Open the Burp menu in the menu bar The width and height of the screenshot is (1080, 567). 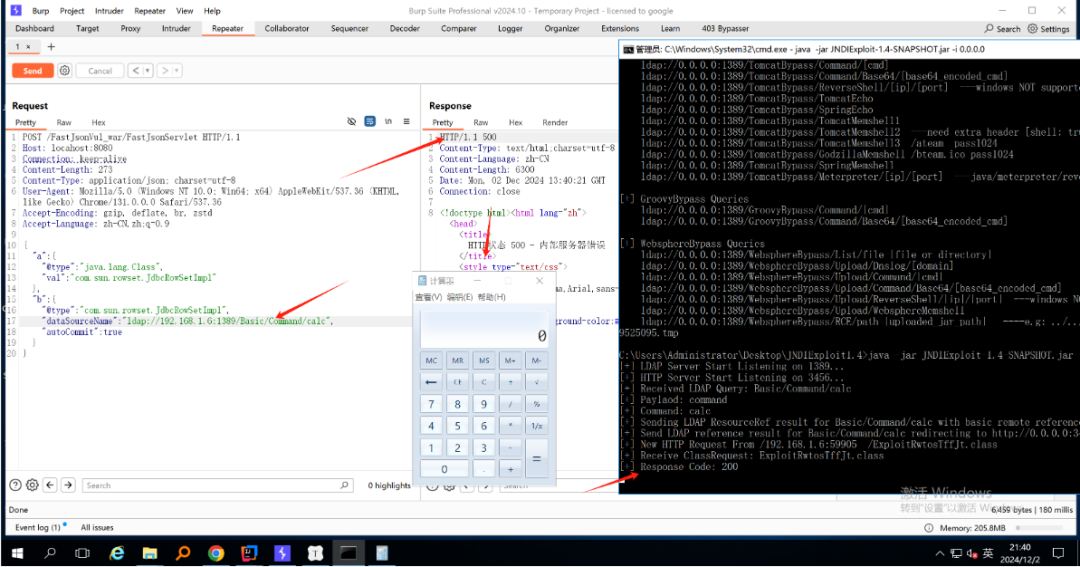pyautogui.click(x=41, y=11)
